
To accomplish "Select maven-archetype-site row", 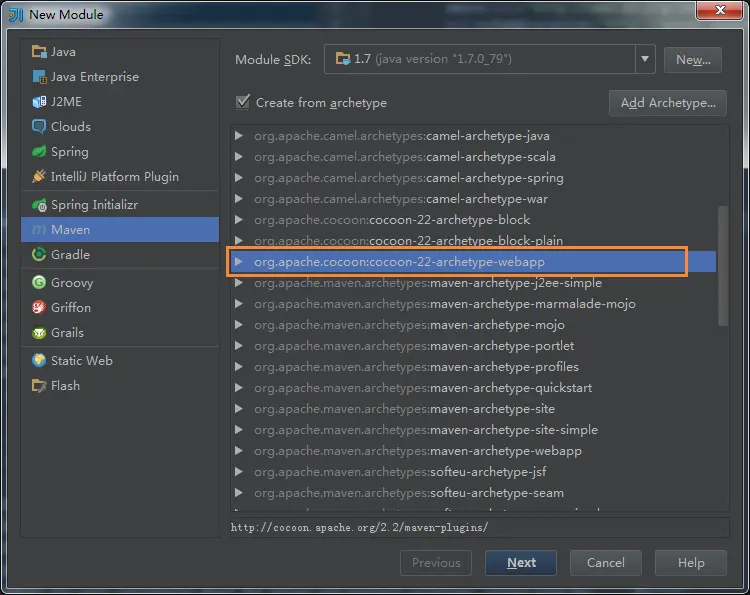I will [474, 408].
